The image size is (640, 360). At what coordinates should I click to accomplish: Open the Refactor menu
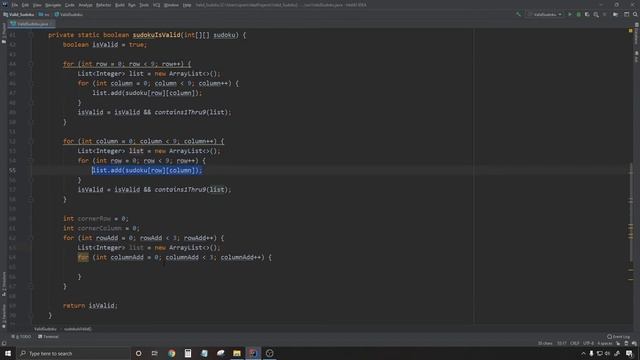pos(104,5)
